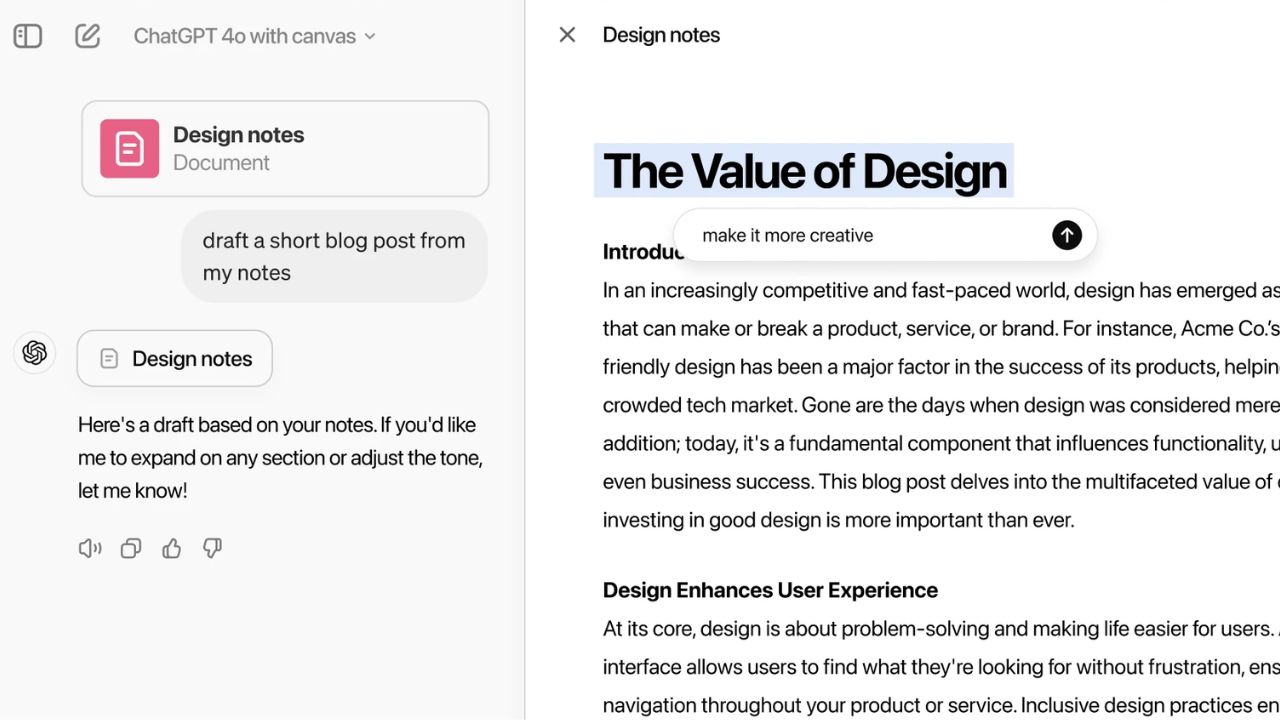Close the Design notes canvas

click(567, 35)
